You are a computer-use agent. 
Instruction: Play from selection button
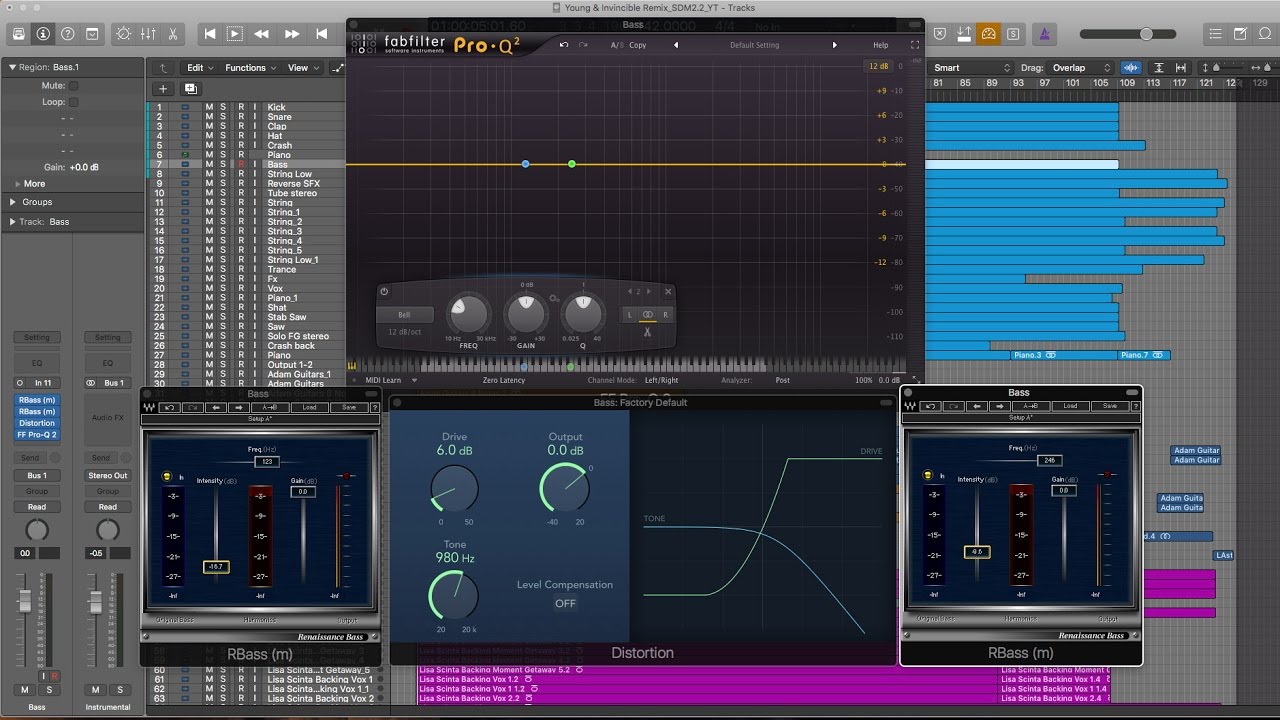point(235,33)
